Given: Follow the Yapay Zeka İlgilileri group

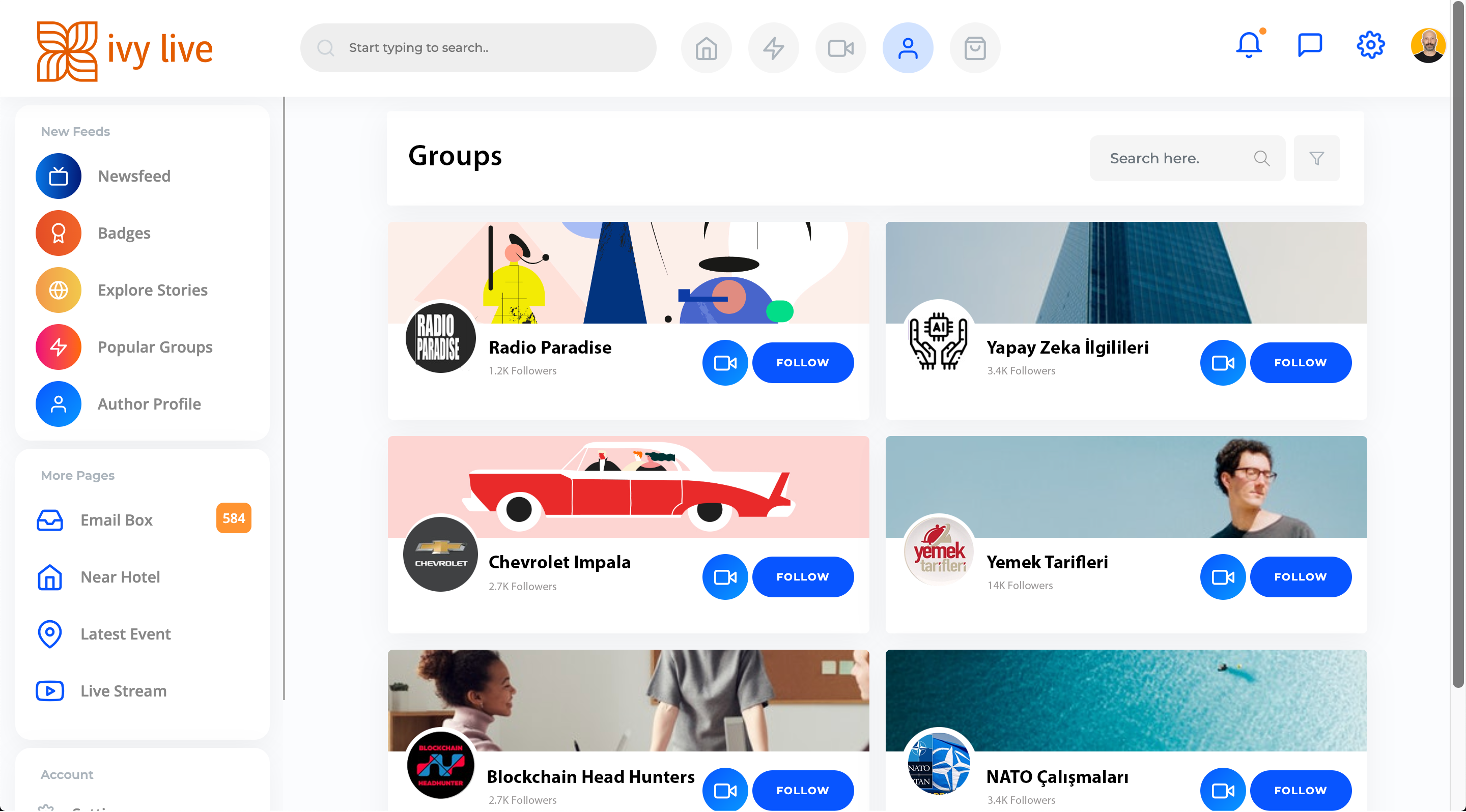Looking at the screenshot, I should 1301,362.
